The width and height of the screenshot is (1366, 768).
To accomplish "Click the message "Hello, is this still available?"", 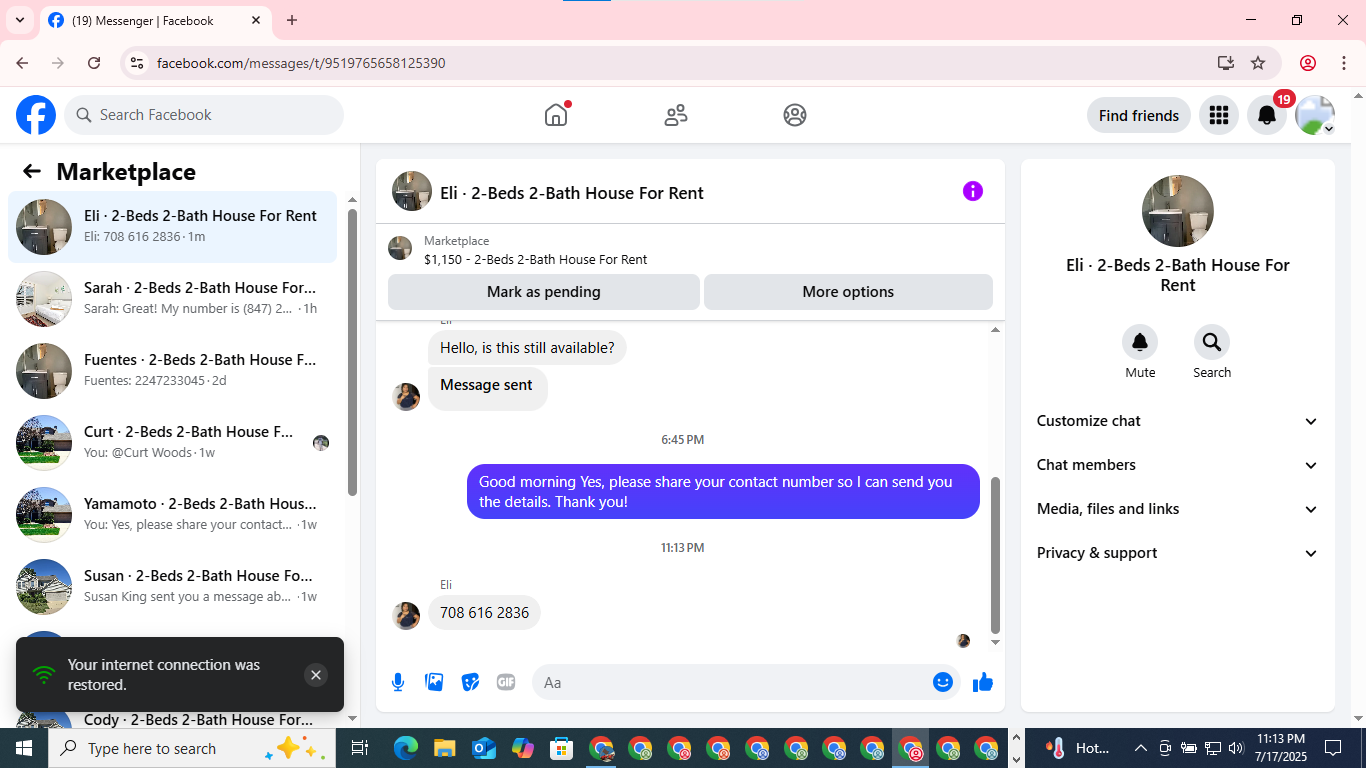I will point(527,348).
